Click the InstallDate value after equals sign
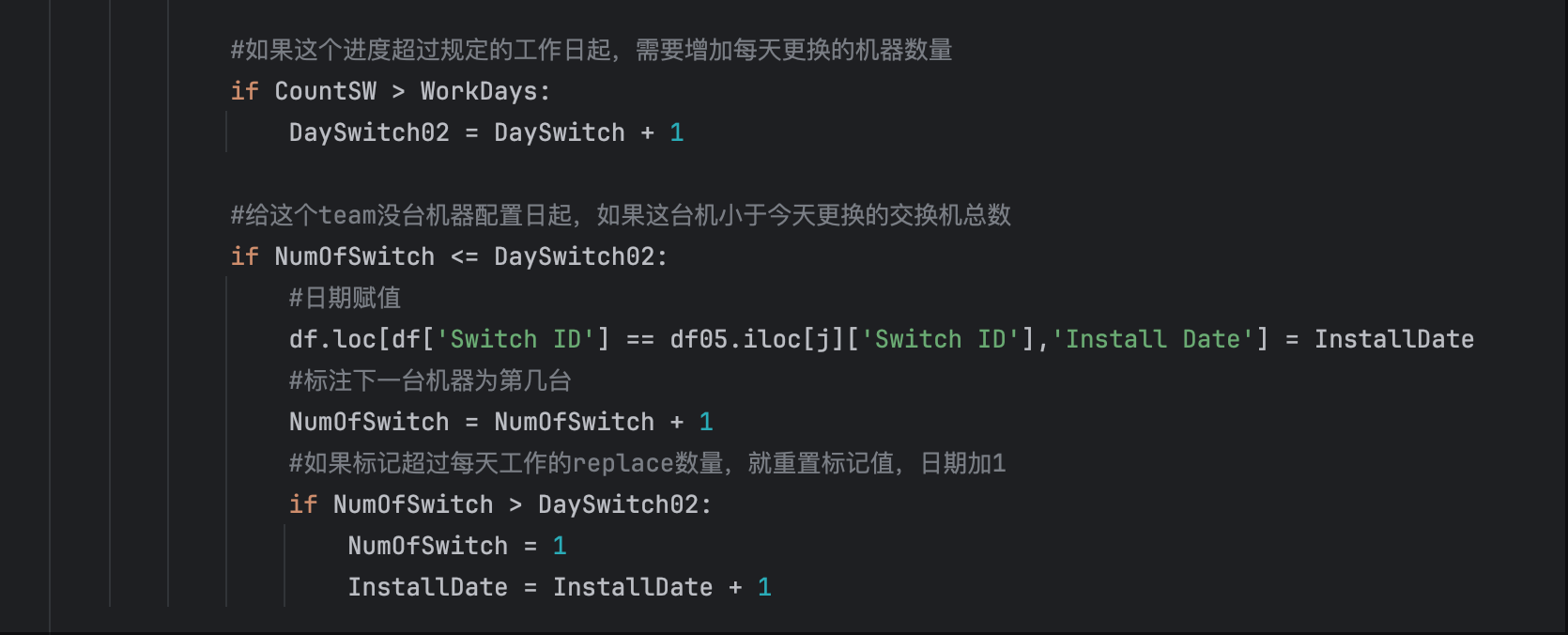The width and height of the screenshot is (1568, 635). (x=1394, y=339)
